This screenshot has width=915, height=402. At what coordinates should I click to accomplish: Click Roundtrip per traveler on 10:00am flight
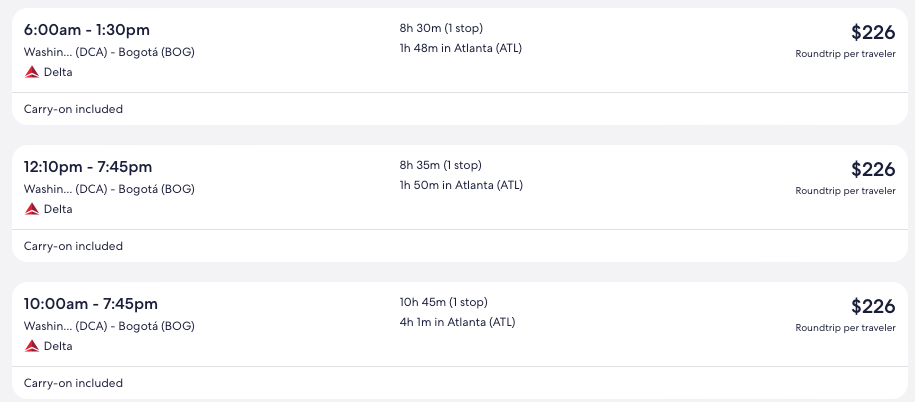[x=845, y=328]
